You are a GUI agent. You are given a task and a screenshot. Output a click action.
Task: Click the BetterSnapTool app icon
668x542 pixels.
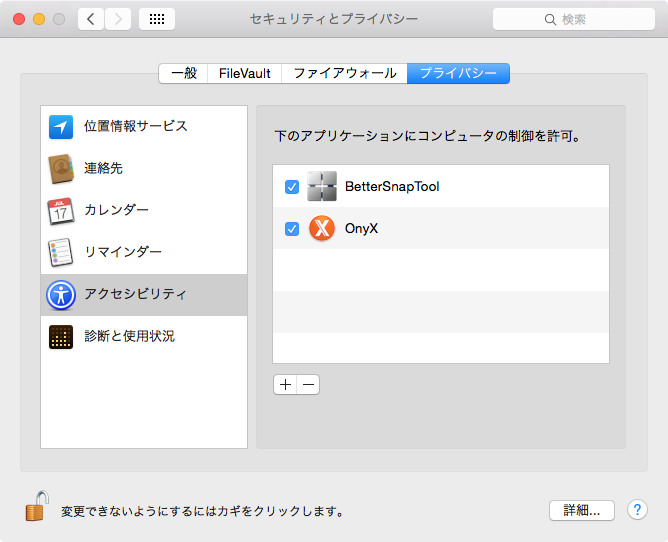tap(322, 186)
